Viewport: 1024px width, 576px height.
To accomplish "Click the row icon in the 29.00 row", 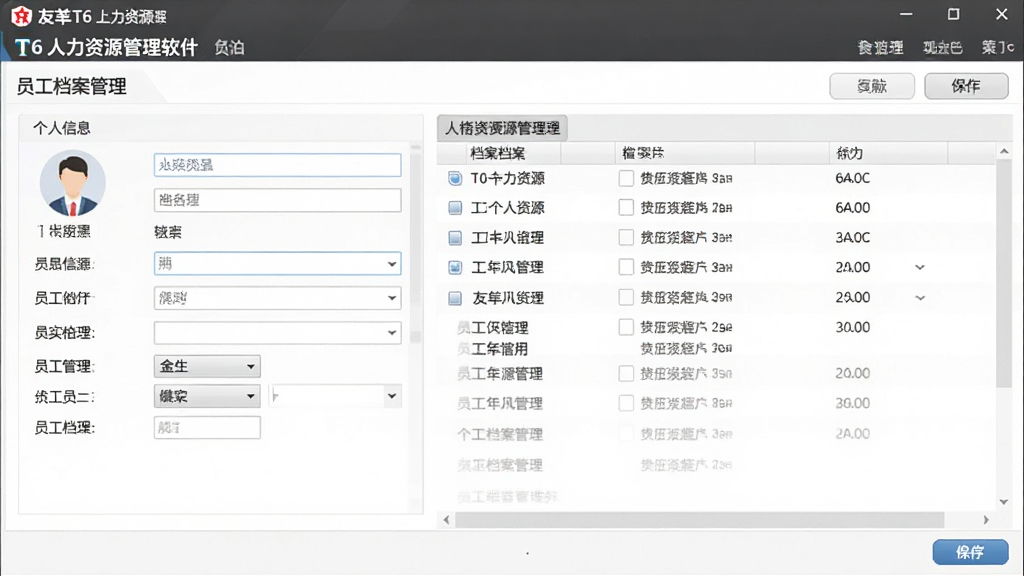I will [455, 298].
